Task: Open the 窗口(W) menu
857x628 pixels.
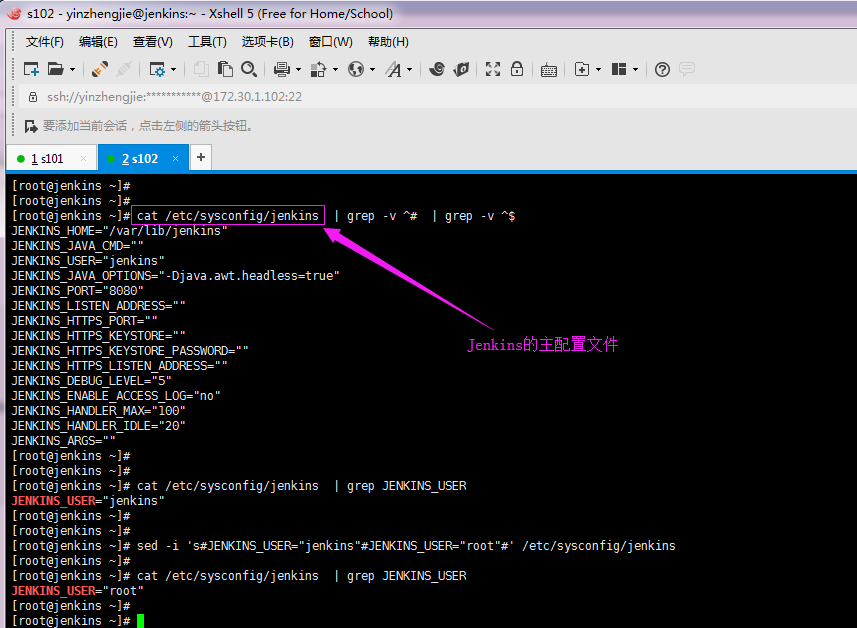Action: [x=331, y=42]
